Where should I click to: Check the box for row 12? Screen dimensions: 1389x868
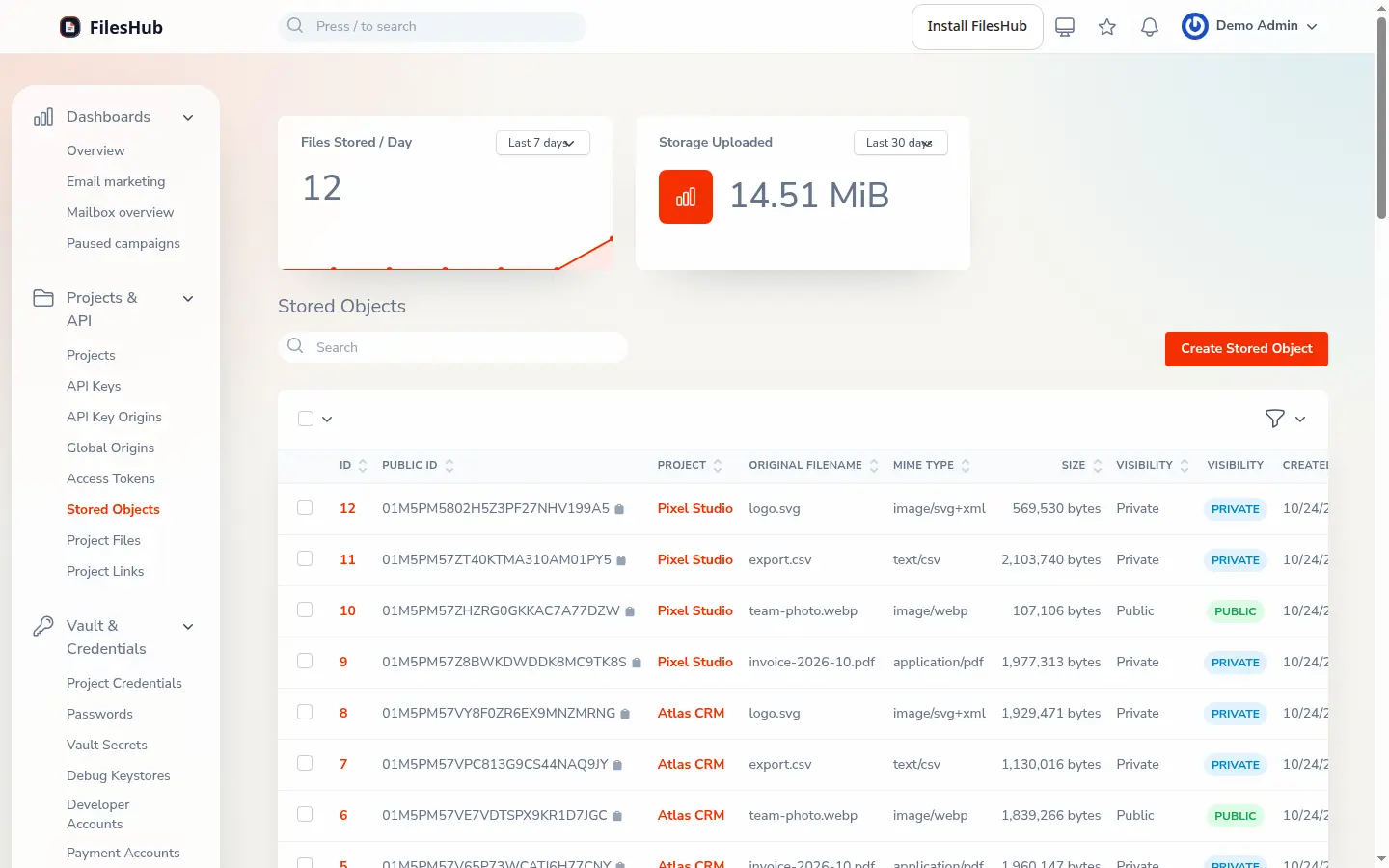[x=305, y=507]
